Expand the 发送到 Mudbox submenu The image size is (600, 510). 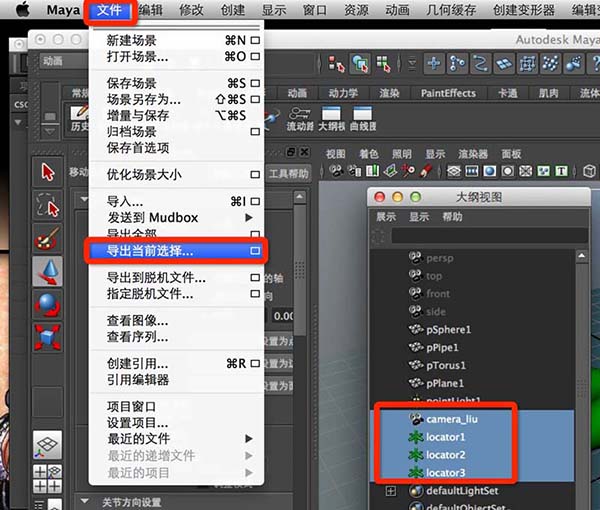(249, 217)
